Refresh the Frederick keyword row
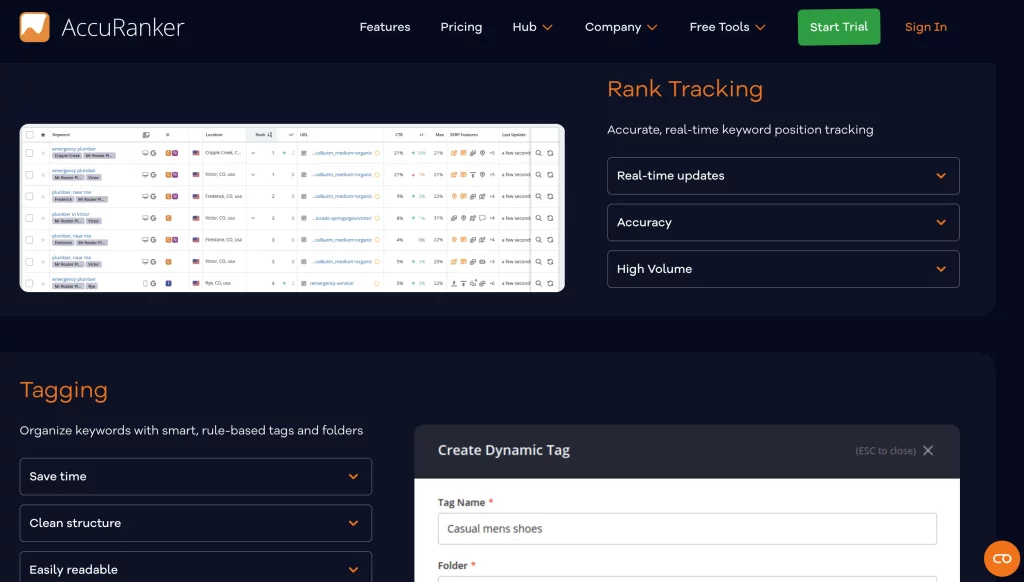This screenshot has width=1024, height=582. point(551,196)
